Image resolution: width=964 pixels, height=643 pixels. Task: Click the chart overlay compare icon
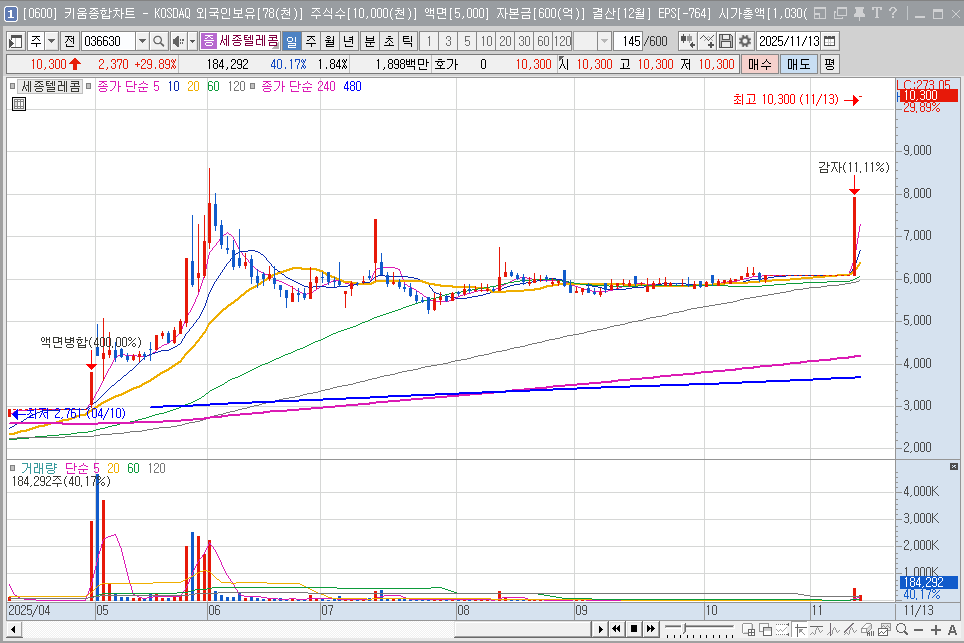coord(884,629)
